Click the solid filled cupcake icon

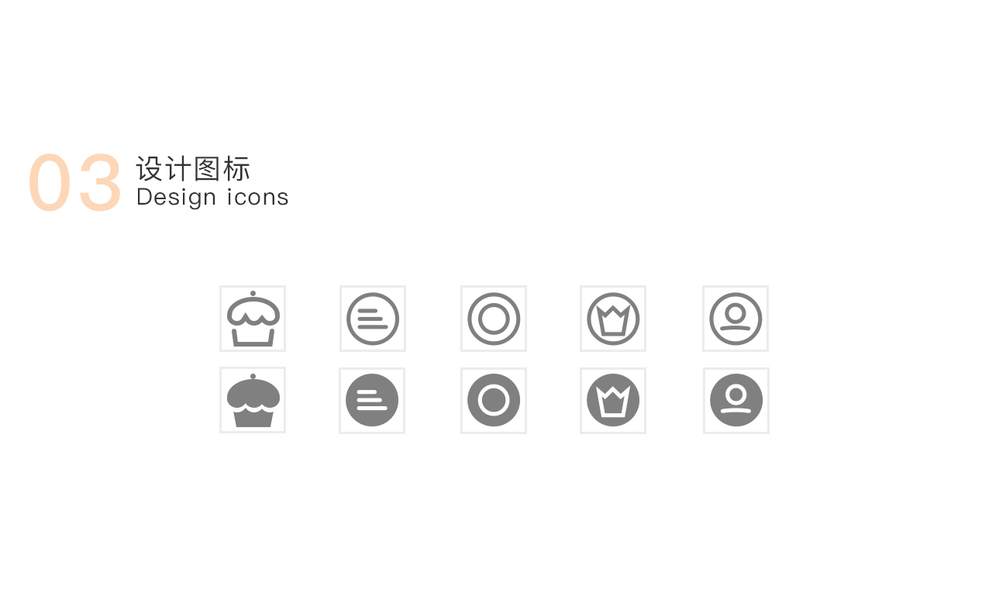pos(253,401)
